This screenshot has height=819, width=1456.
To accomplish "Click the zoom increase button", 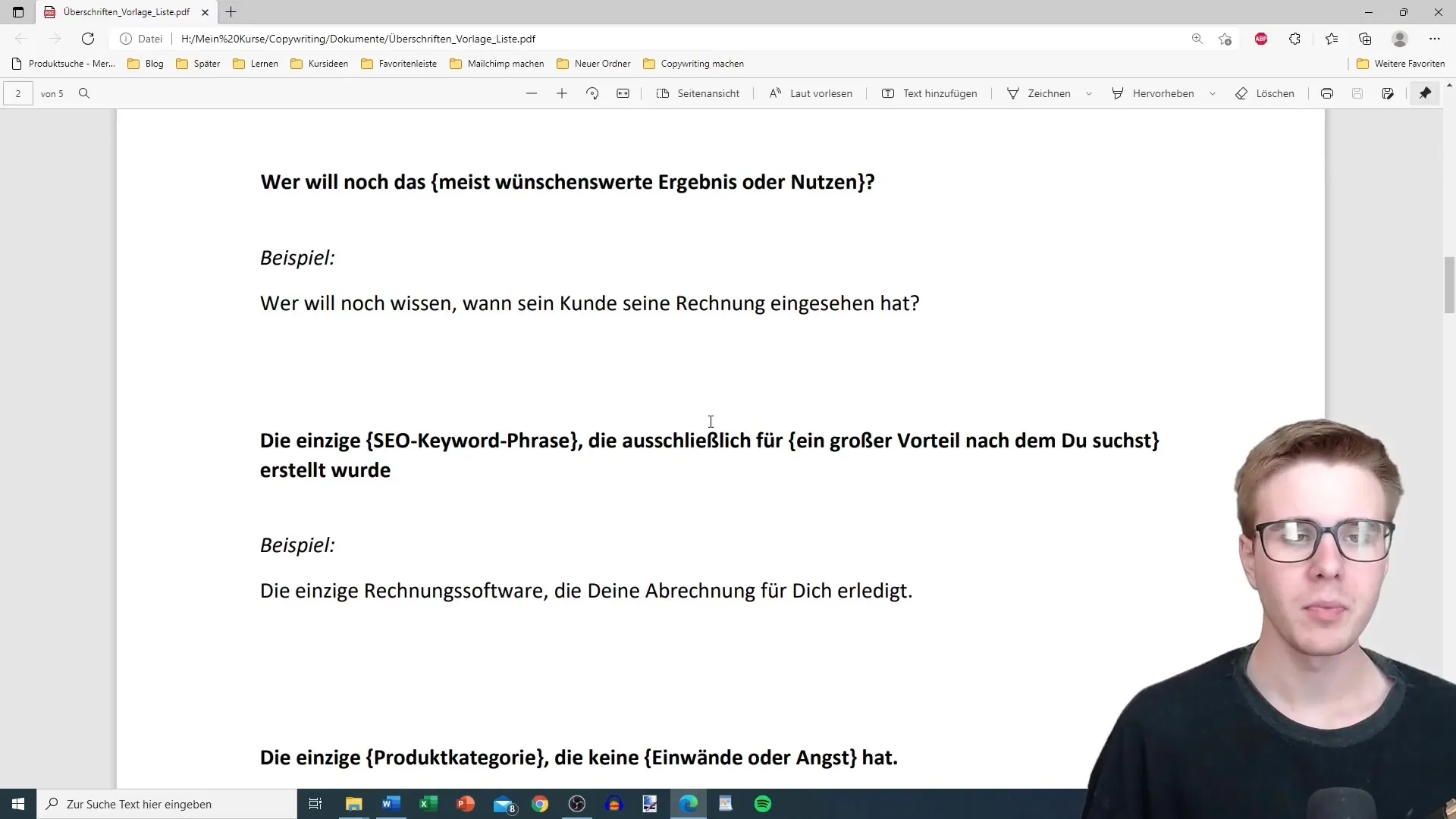I will click(562, 93).
